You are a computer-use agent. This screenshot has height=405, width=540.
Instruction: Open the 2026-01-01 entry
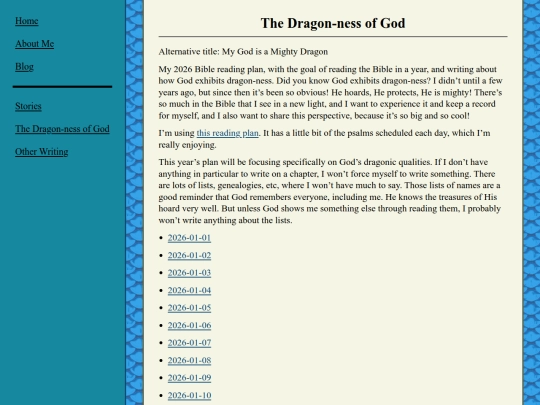(189, 238)
